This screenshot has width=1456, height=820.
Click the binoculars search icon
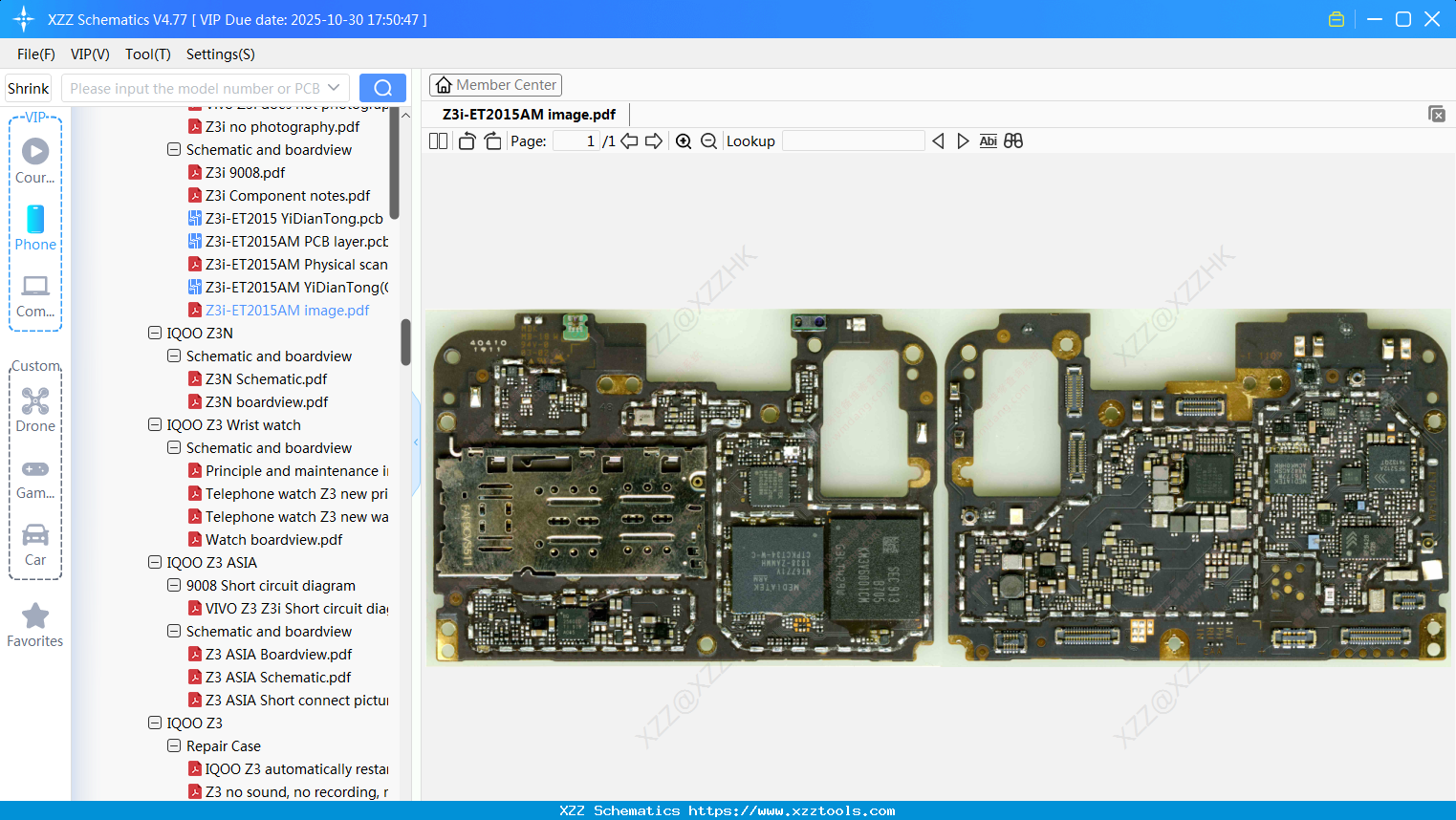coord(1013,141)
